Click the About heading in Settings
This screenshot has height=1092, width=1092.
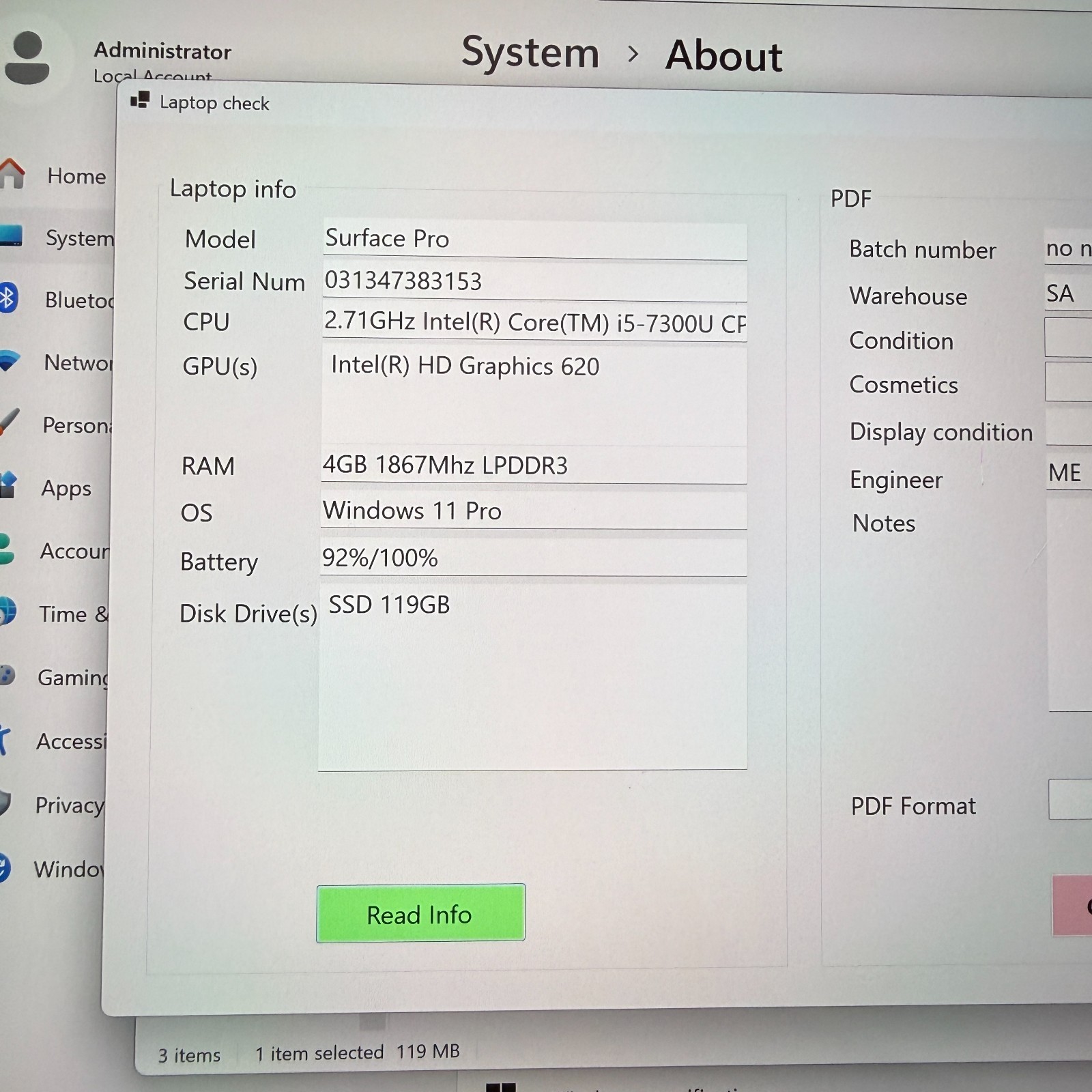pos(723,55)
